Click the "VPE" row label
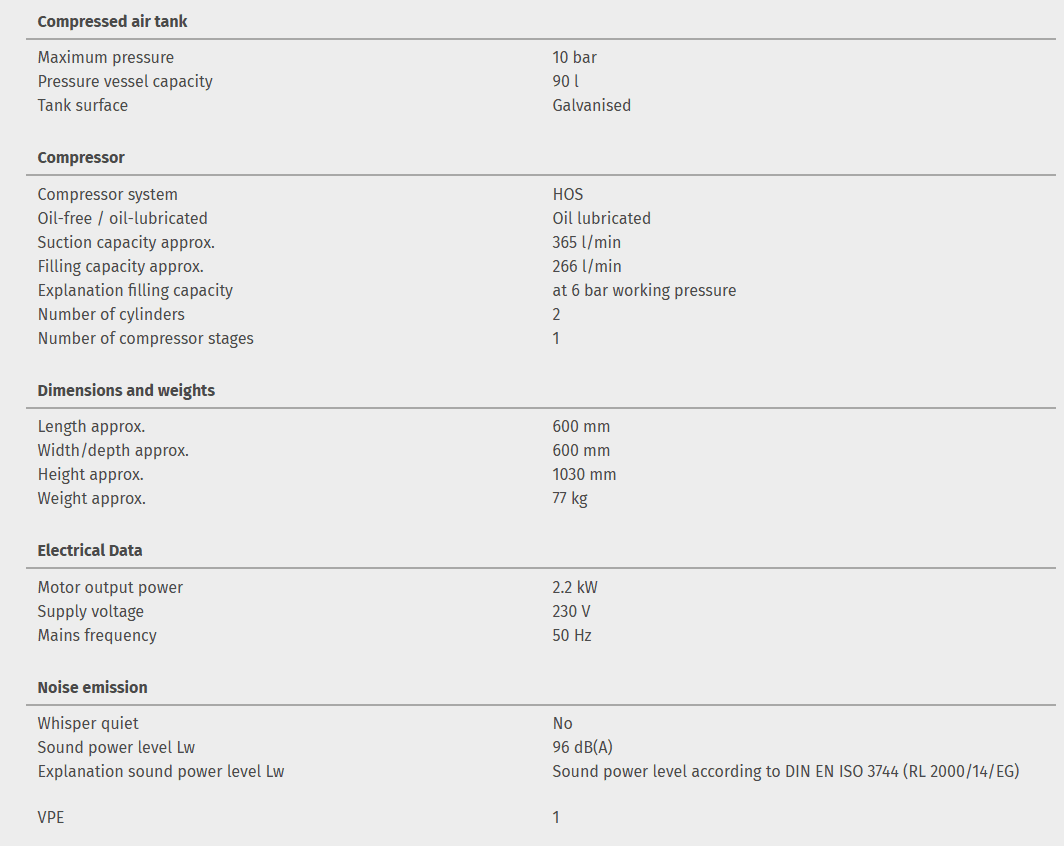The image size is (1064, 846). click(50, 817)
